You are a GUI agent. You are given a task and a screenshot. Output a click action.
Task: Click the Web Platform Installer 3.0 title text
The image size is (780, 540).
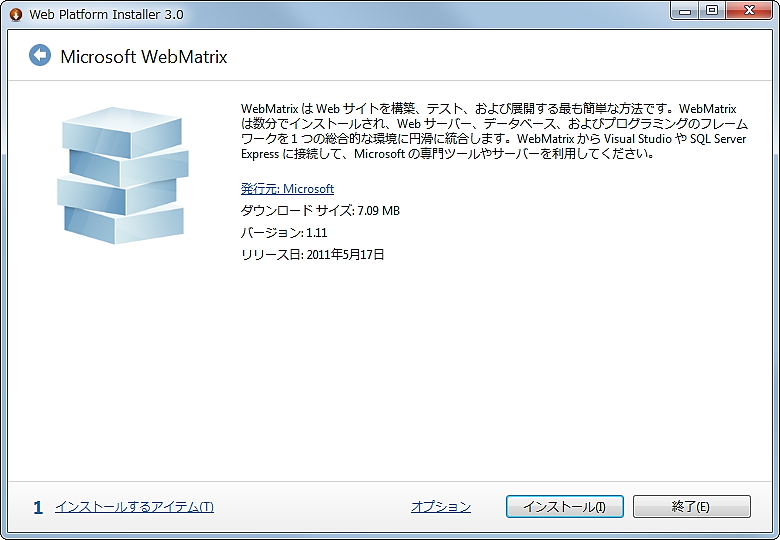click(106, 14)
